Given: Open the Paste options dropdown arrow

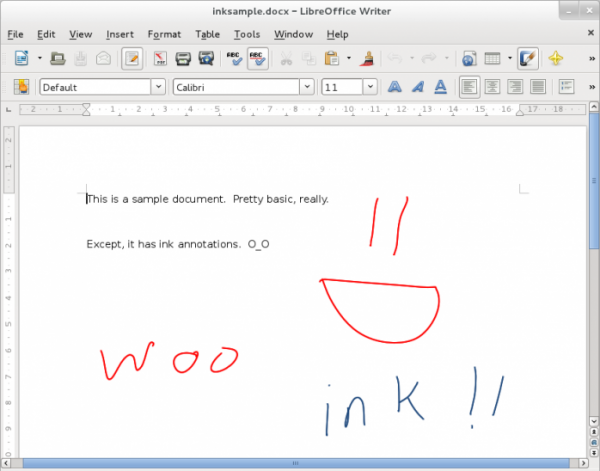Looking at the screenshot, I should point(349,59).
